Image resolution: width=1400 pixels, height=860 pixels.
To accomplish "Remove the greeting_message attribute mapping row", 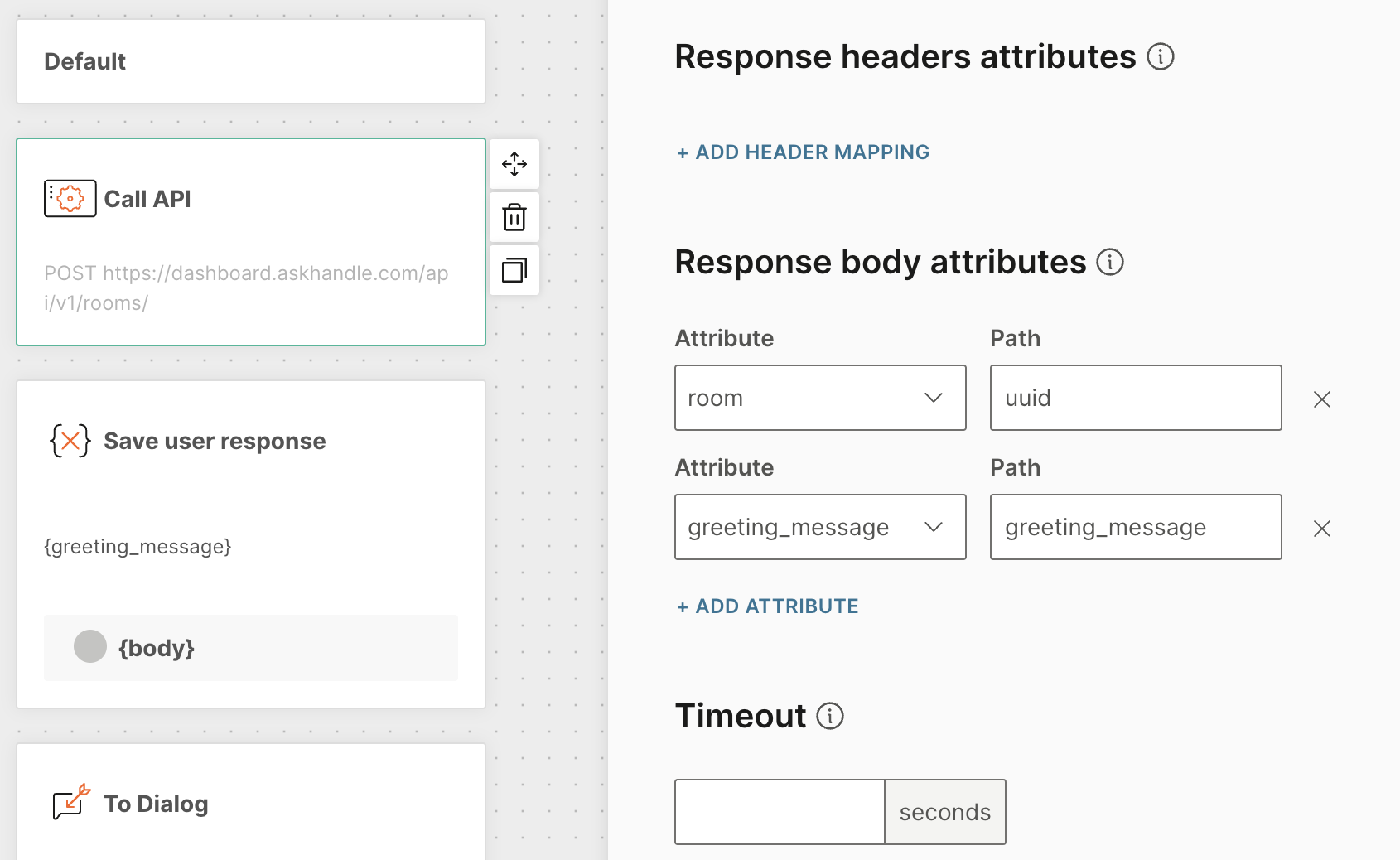I will coord(1321,529).
